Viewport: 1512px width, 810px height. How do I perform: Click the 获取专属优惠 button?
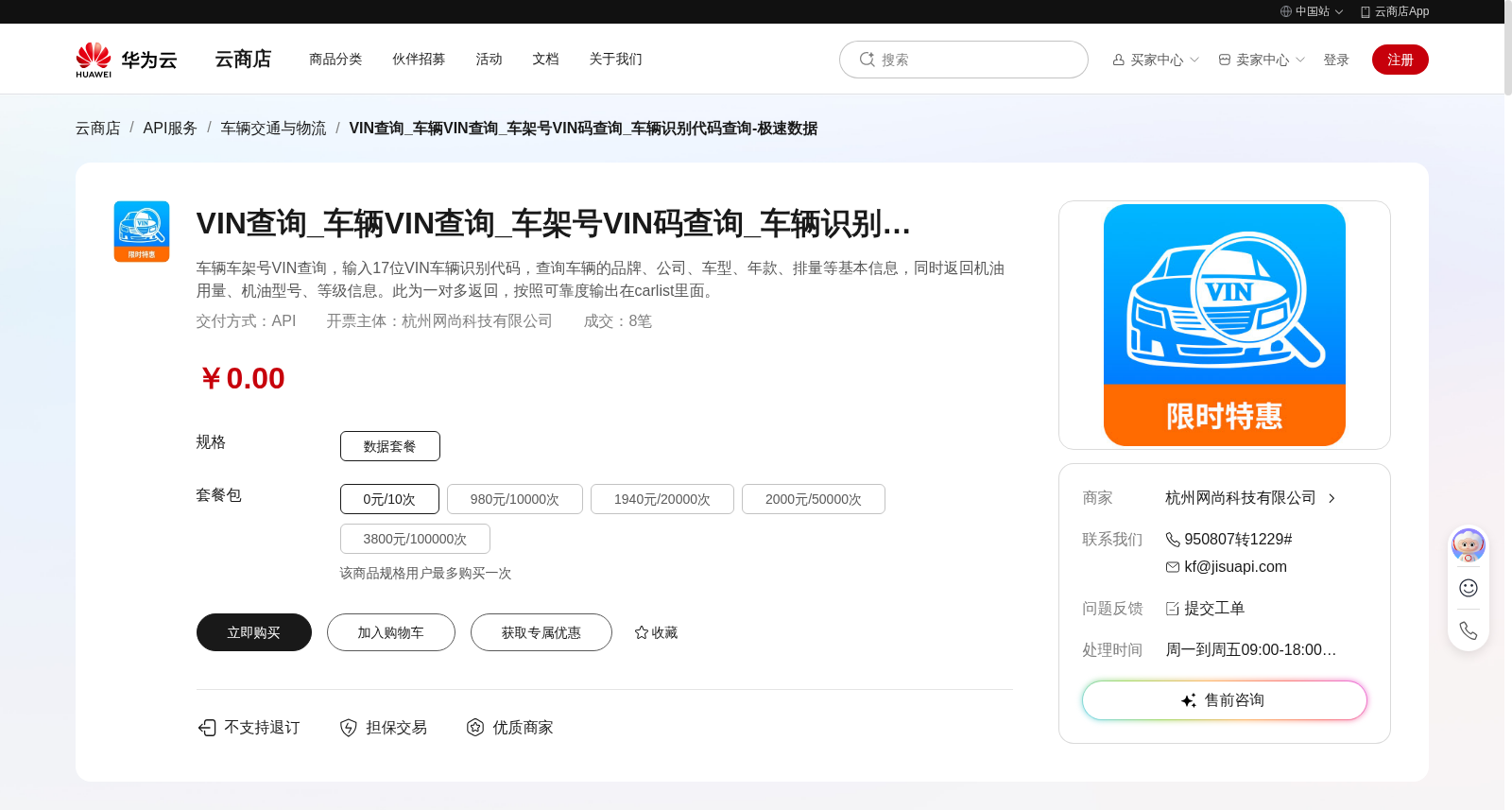click(541, 632)
